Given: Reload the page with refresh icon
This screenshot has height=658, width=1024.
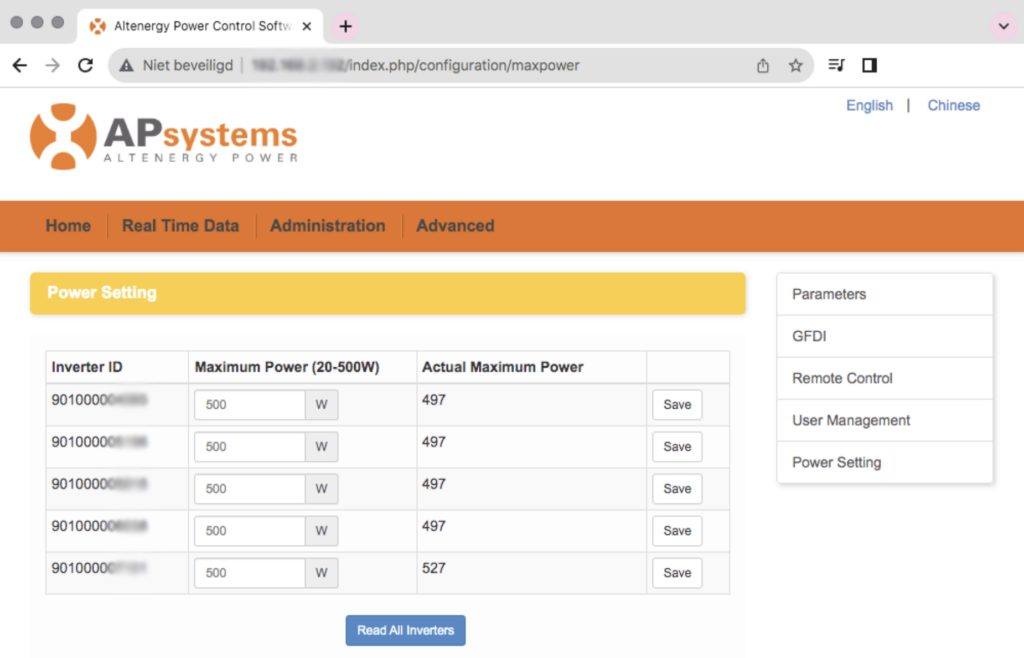Looking at the screenshot, I should tap(86, 65).
